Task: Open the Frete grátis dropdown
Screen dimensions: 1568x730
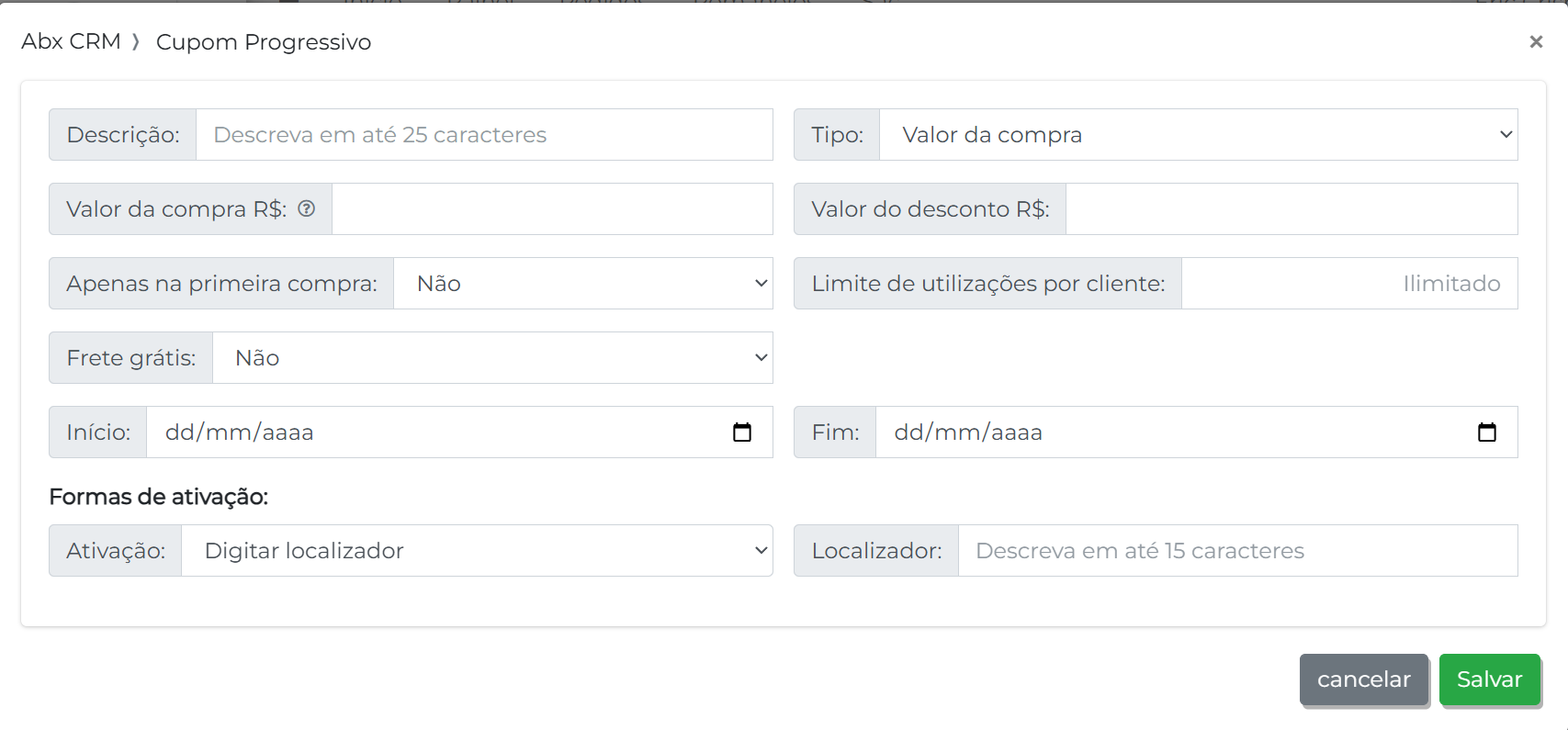Action: point(492,358)
